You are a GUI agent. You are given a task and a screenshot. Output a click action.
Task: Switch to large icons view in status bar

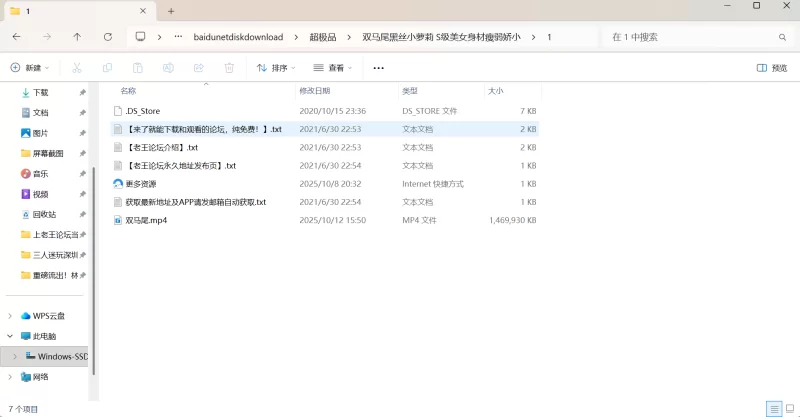click(x=789, y=409)
